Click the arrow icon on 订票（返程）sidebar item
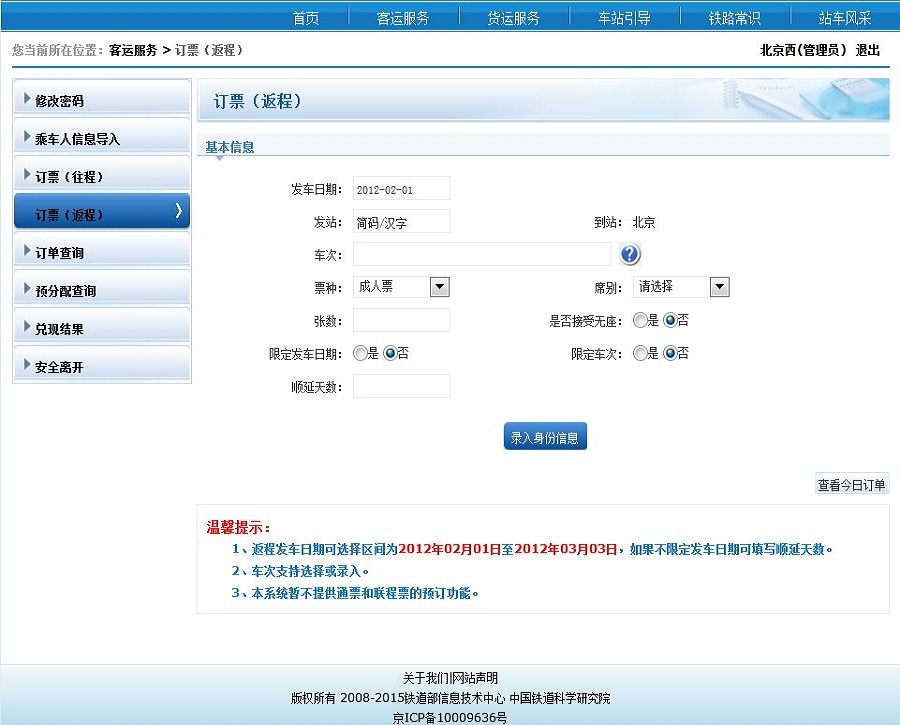This screenshot has width=900, height=725. coord(178,210)
